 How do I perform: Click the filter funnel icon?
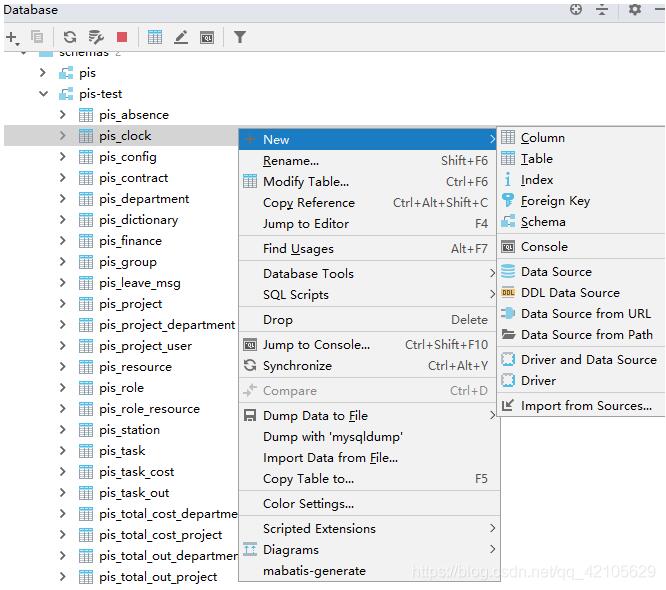240,37
